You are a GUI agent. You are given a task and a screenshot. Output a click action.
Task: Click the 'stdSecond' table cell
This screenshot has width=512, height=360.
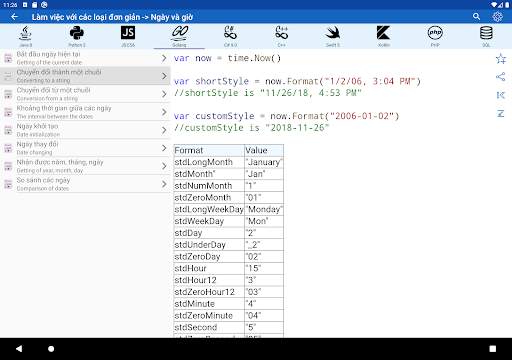point(209,327)
